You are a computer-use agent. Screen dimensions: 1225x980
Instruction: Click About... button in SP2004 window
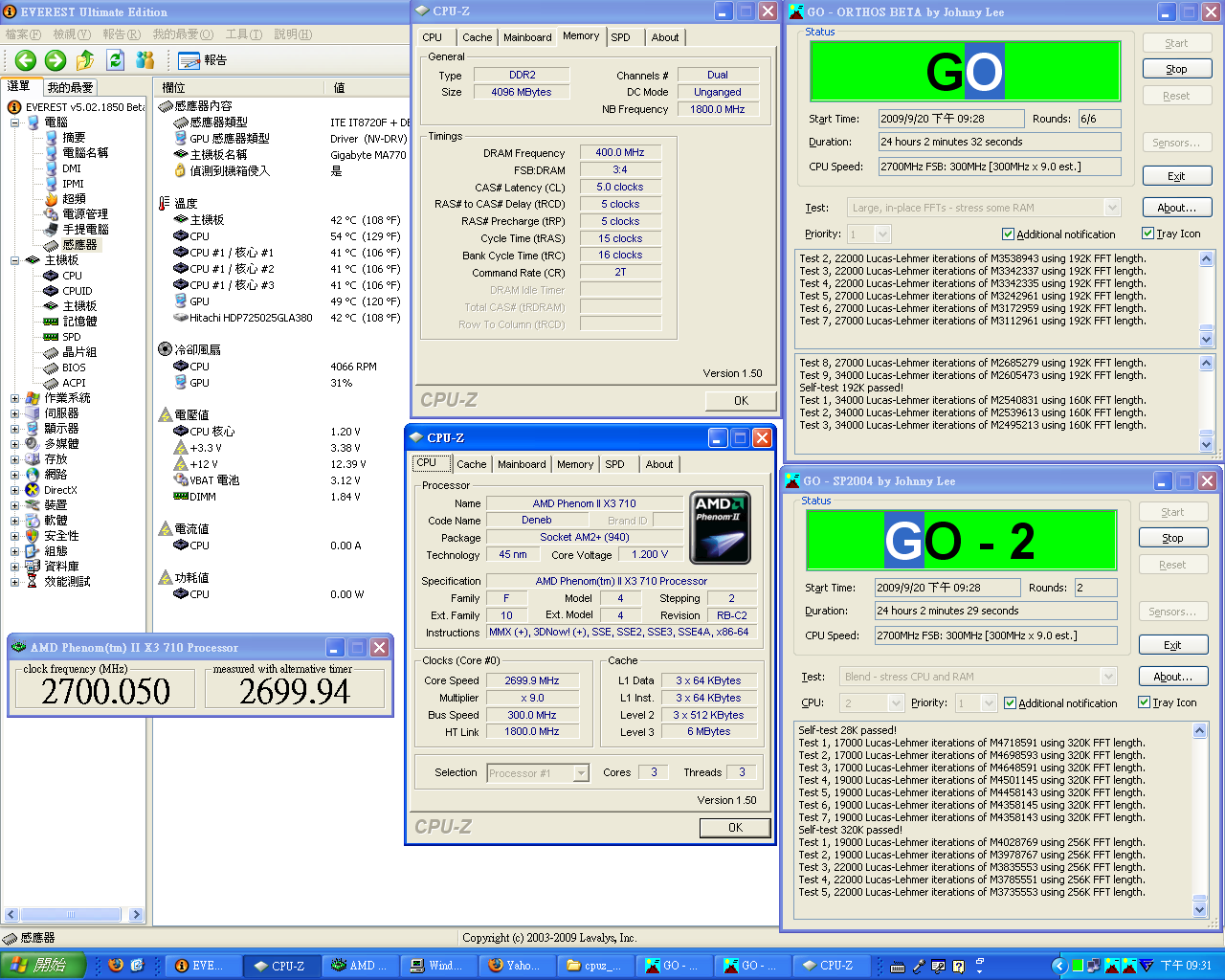1173,677
